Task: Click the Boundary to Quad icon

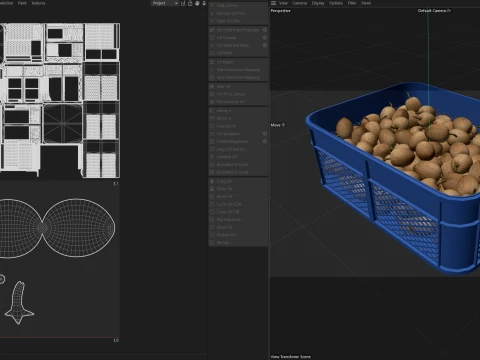Action: 212,172
